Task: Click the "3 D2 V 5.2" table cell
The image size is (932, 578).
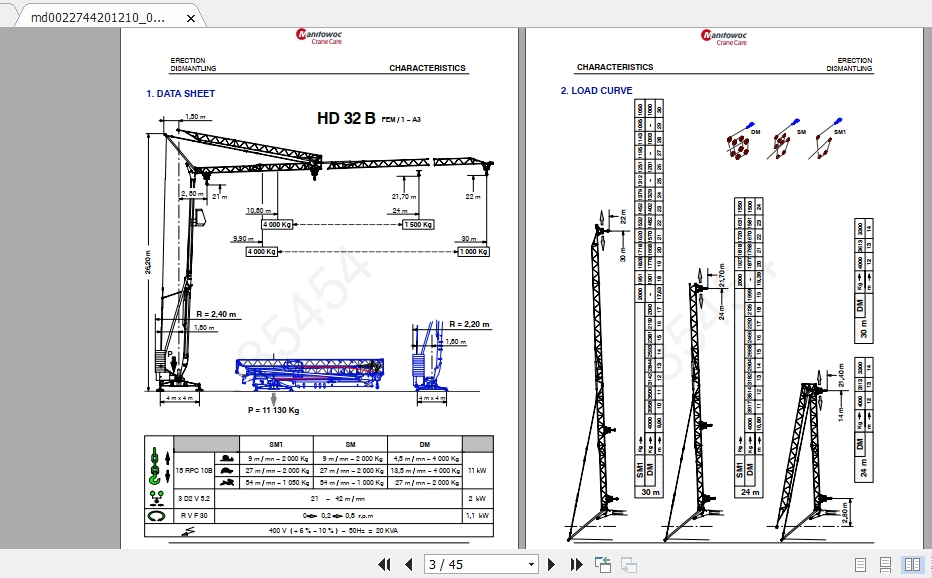Action: pyautogui.click(x=194, y=498)
